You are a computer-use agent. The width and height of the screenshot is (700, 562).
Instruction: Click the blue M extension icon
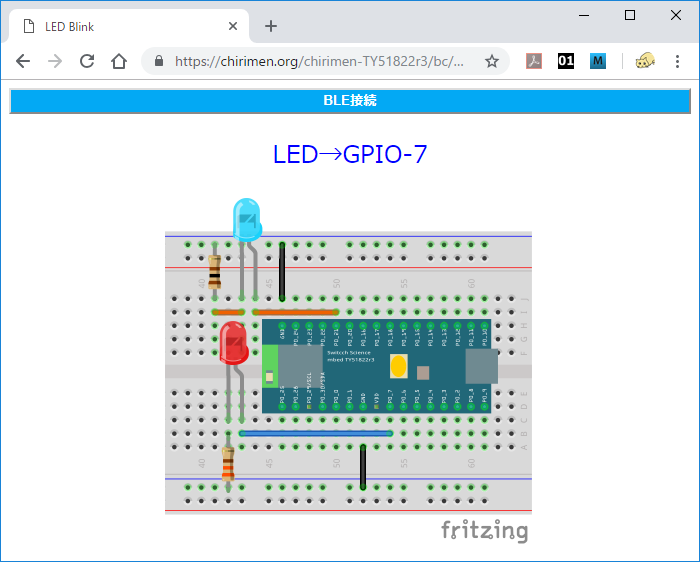pyautogui.click(x=598, y=61)
